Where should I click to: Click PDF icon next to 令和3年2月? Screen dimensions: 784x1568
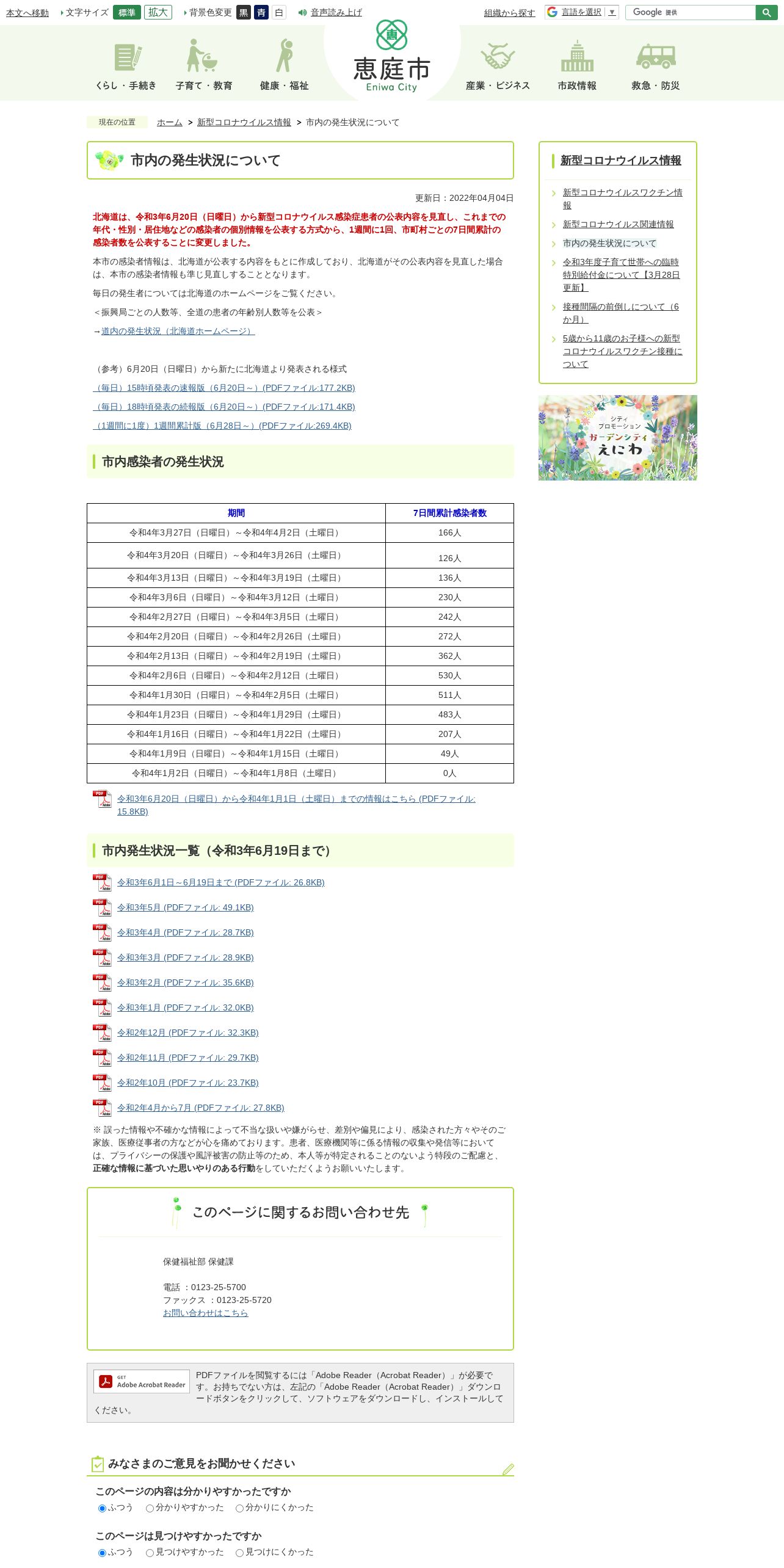pos(102,983)
